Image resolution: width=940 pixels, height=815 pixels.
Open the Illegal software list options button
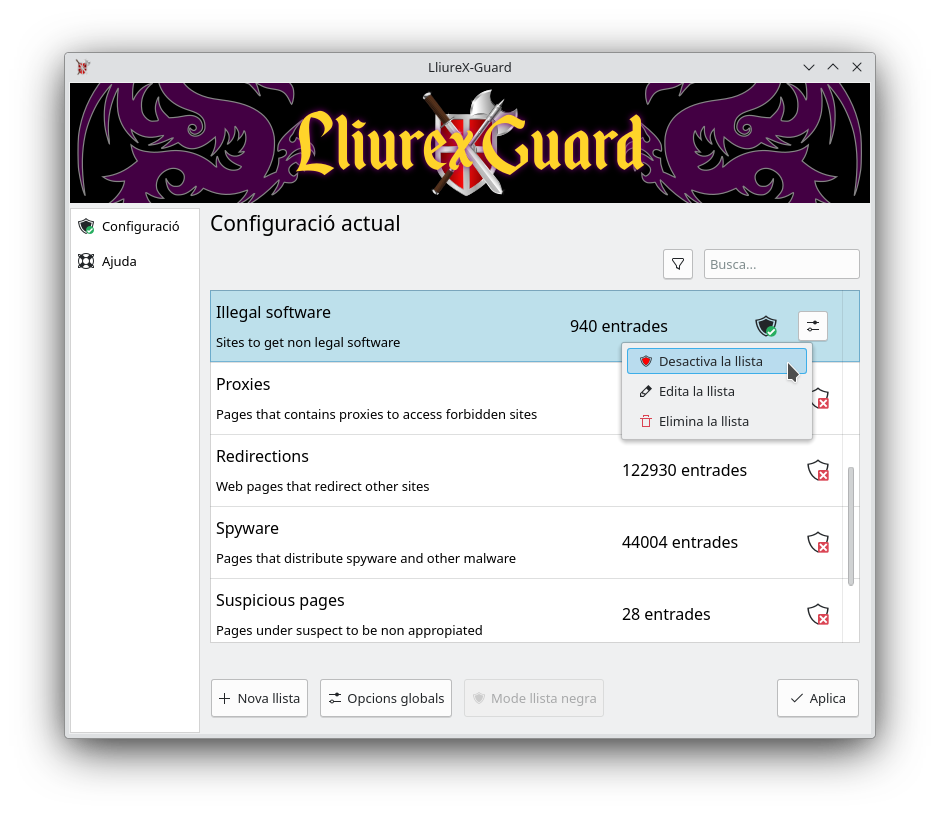[812, 326]
